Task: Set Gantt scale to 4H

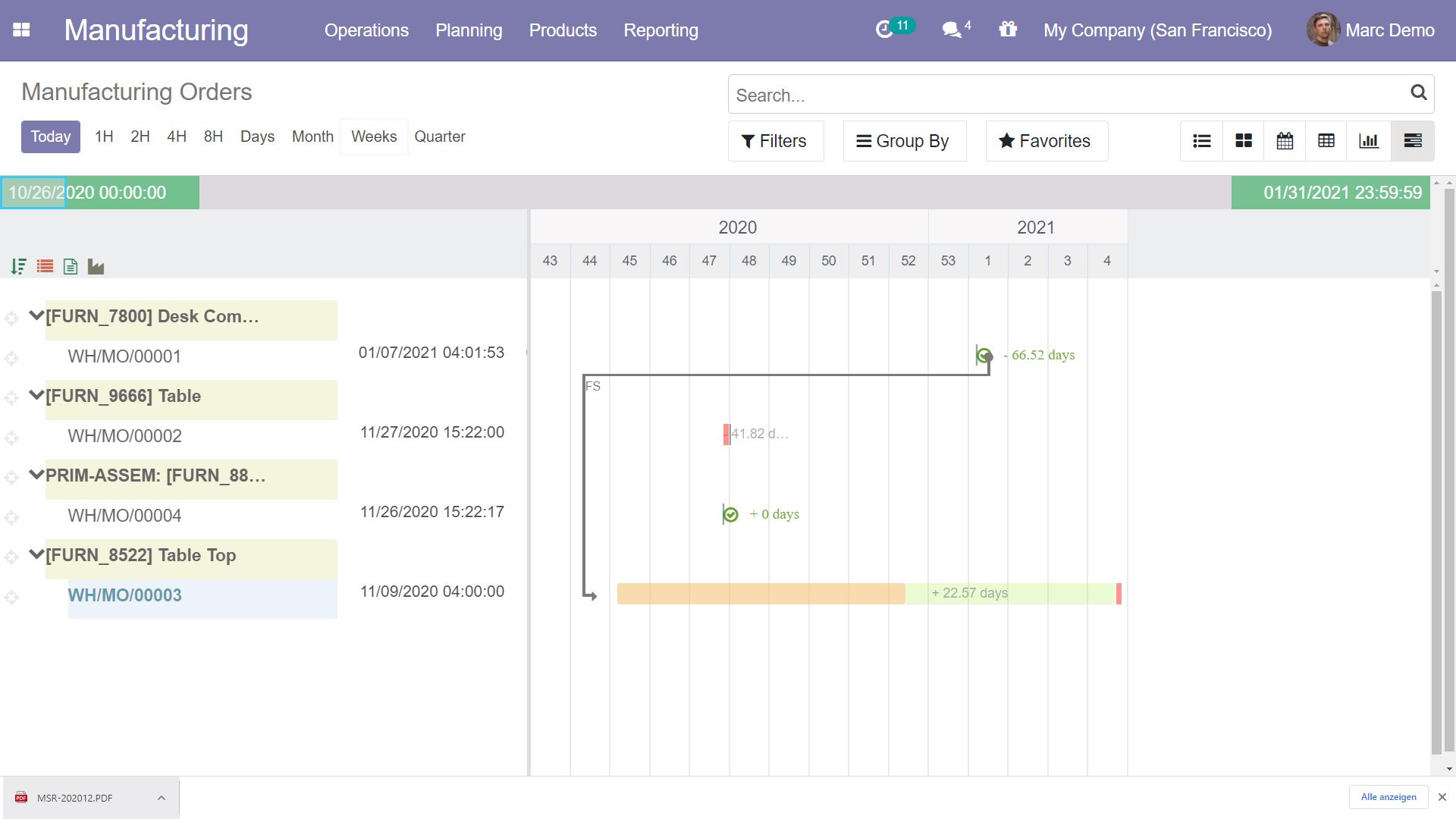Action: tap(176, 136)
